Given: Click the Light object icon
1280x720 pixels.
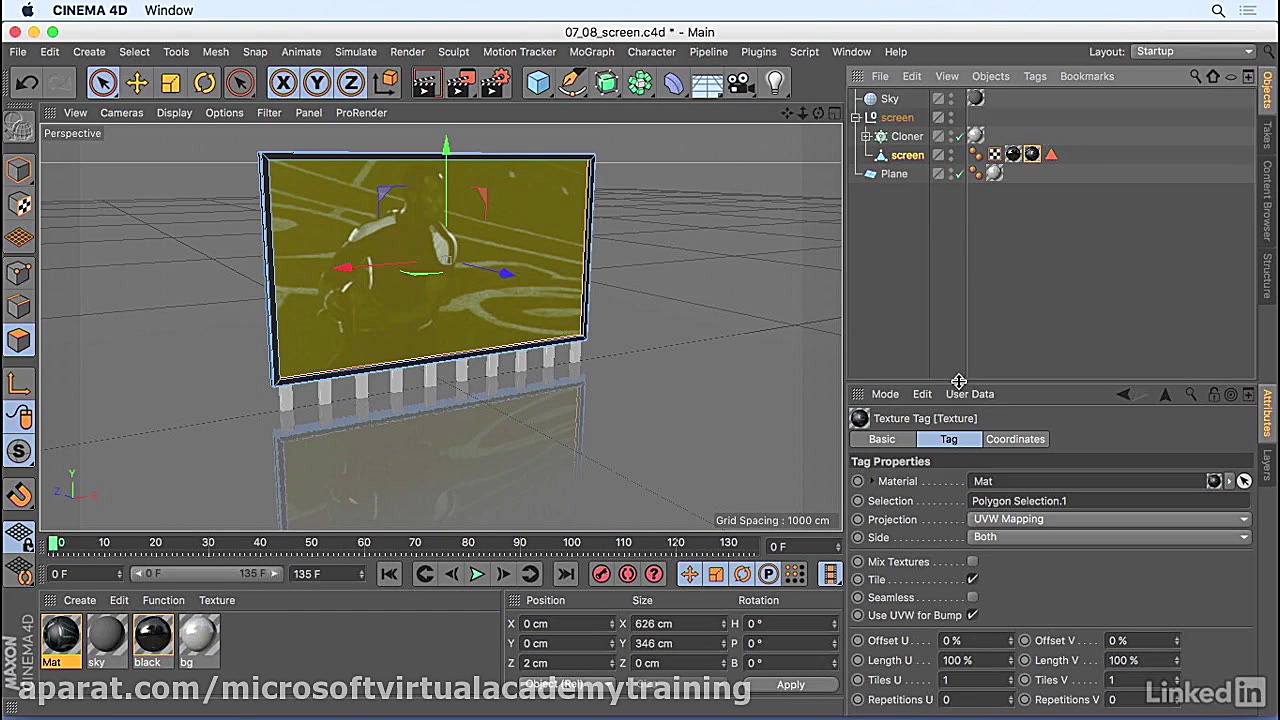Looking at the screenshot, I should point(775,83).
